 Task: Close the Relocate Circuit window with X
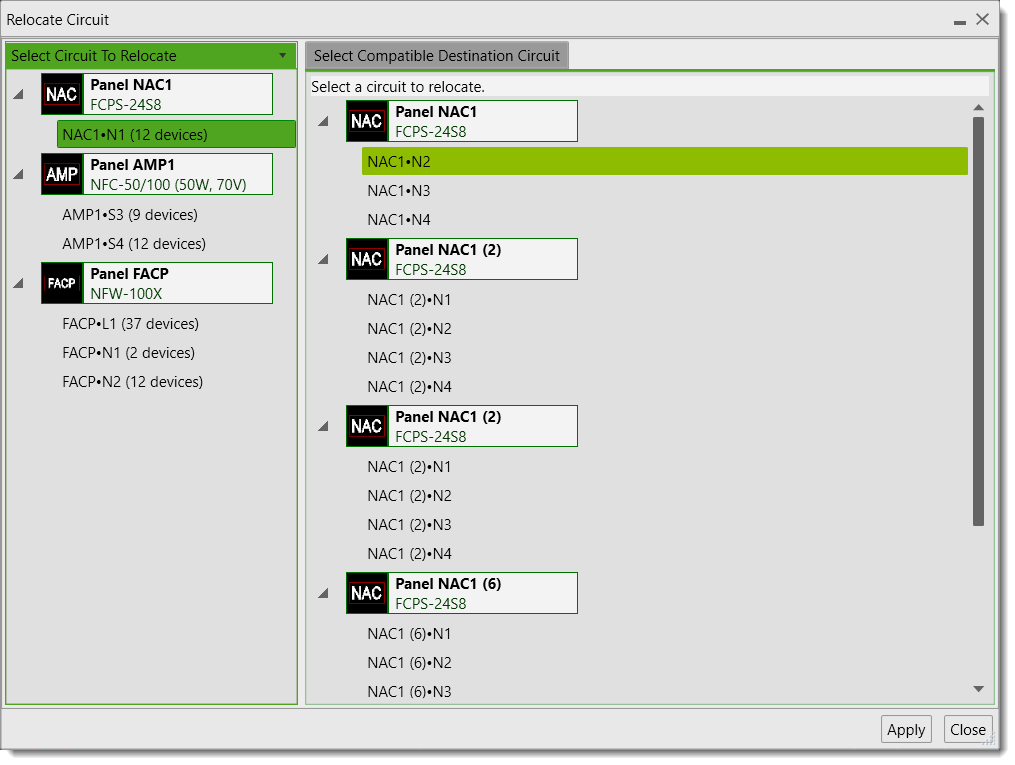[983, 19]
